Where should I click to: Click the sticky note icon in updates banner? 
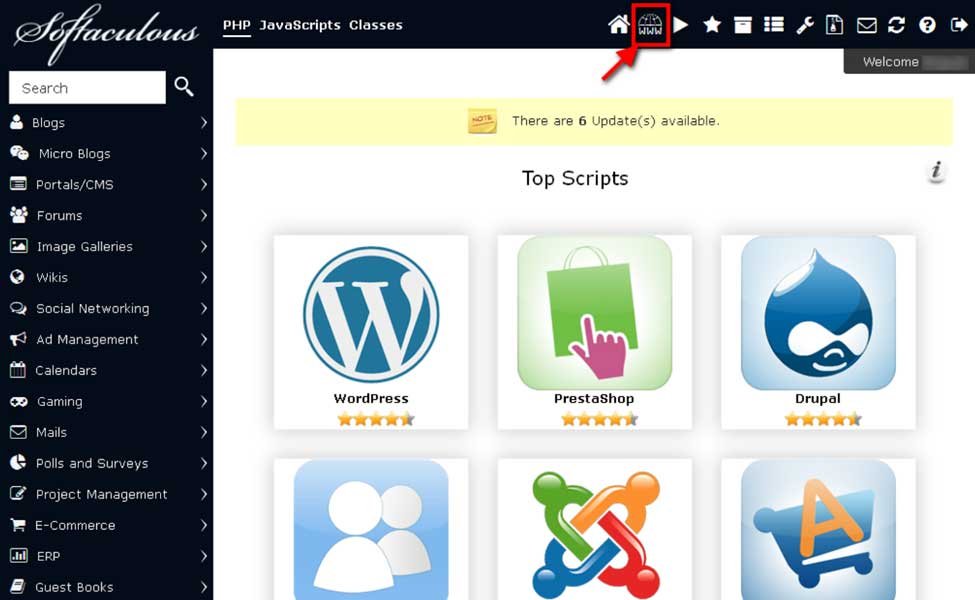click(482, 121)
